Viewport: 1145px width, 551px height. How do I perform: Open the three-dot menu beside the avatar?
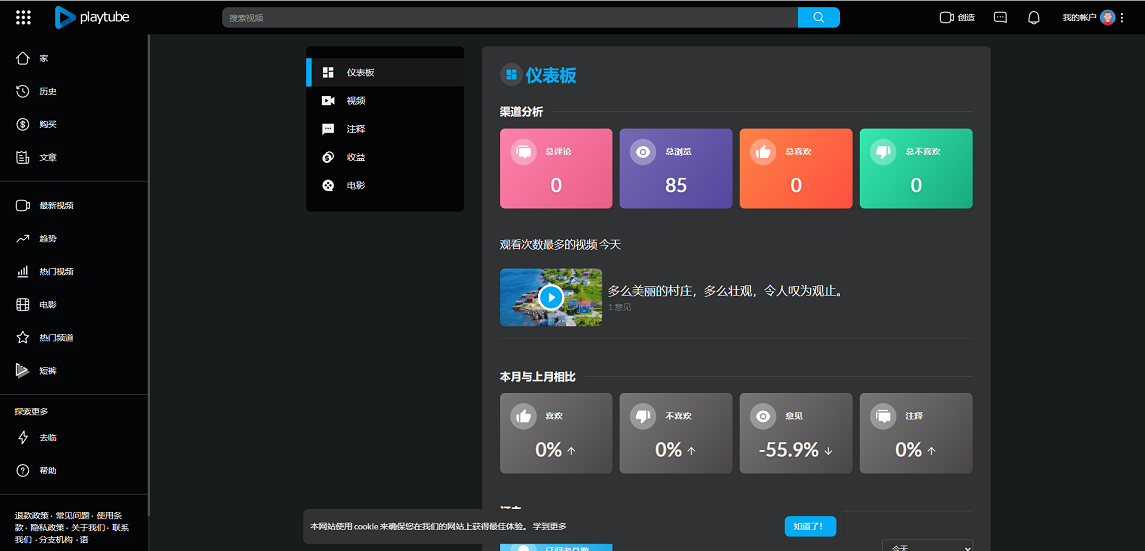point(1126,17)
